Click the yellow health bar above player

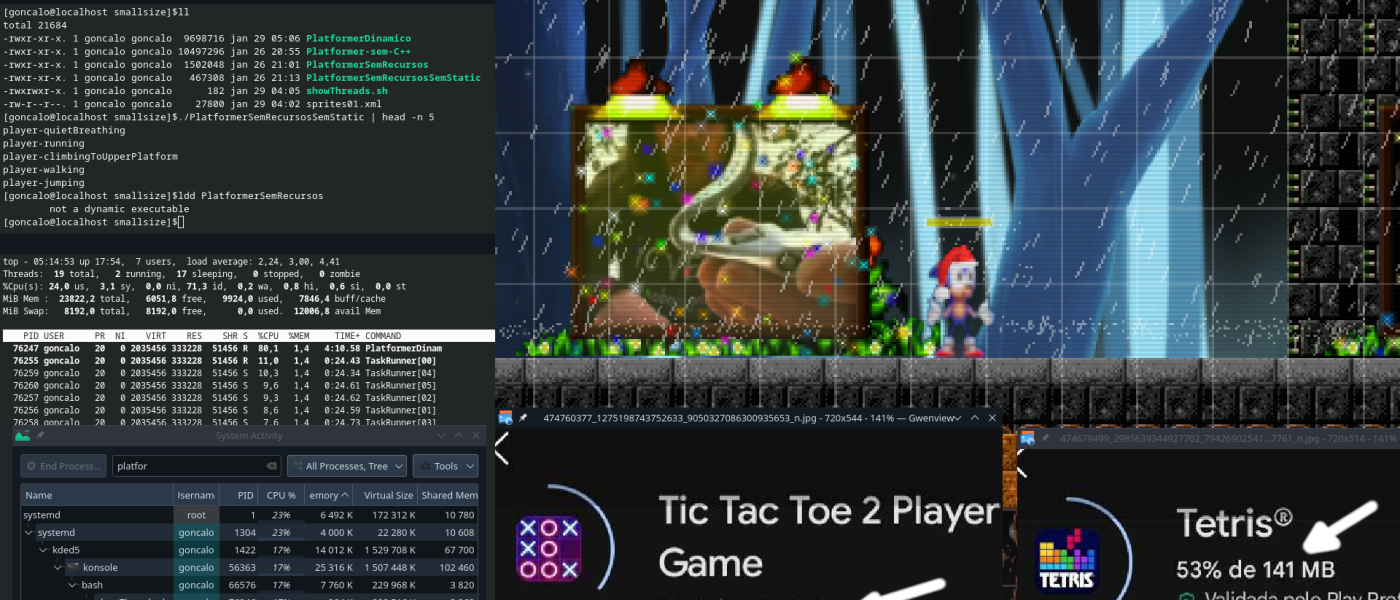[958, 222]
